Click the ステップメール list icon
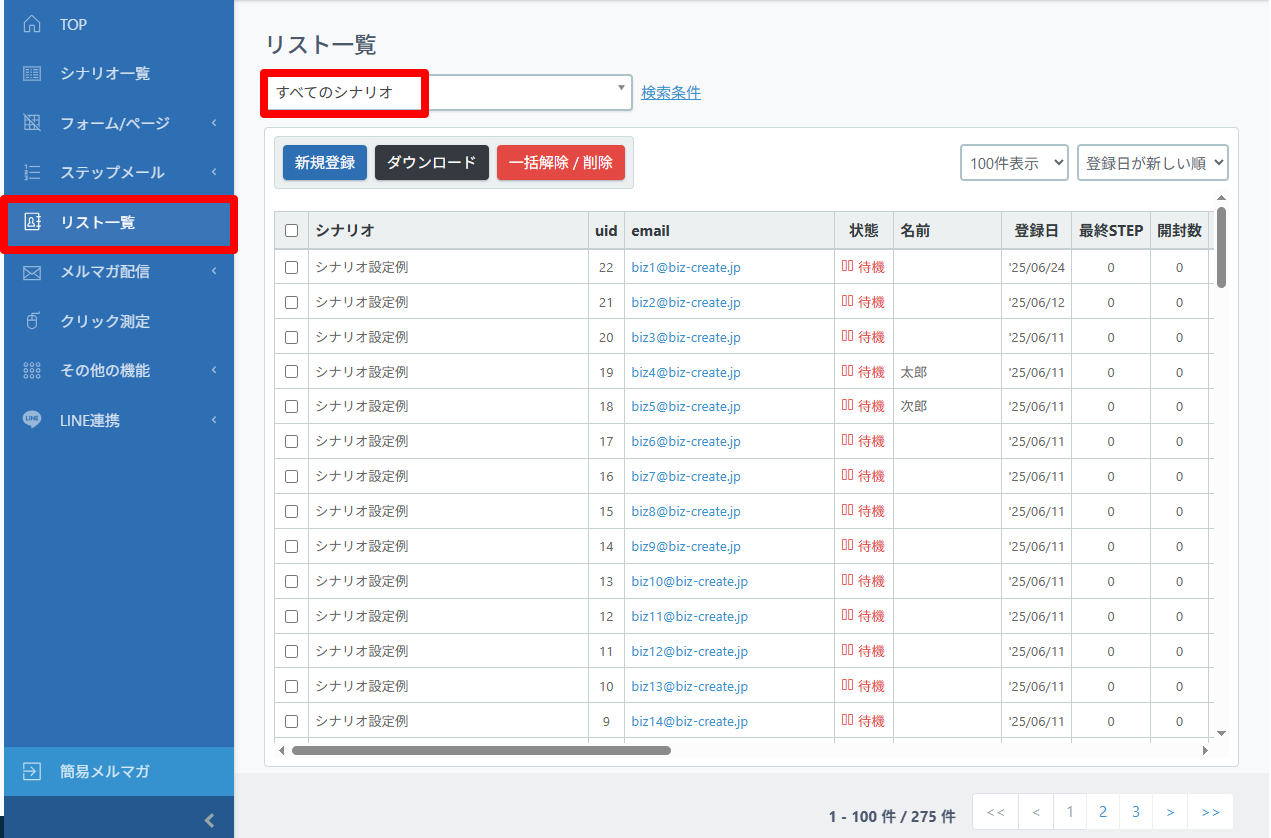 [32, 172]
